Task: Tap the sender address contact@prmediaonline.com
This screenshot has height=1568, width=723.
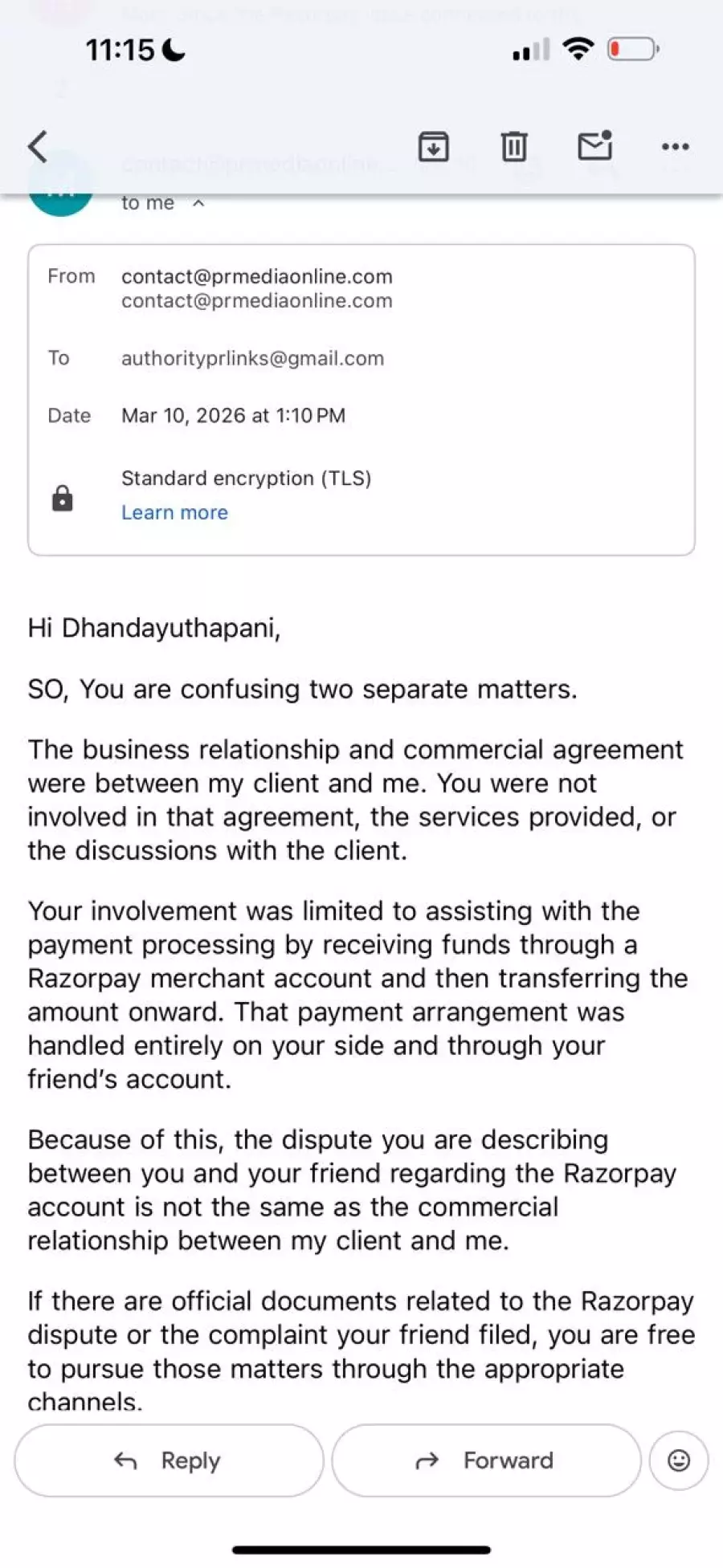Action: pos(257,277)
